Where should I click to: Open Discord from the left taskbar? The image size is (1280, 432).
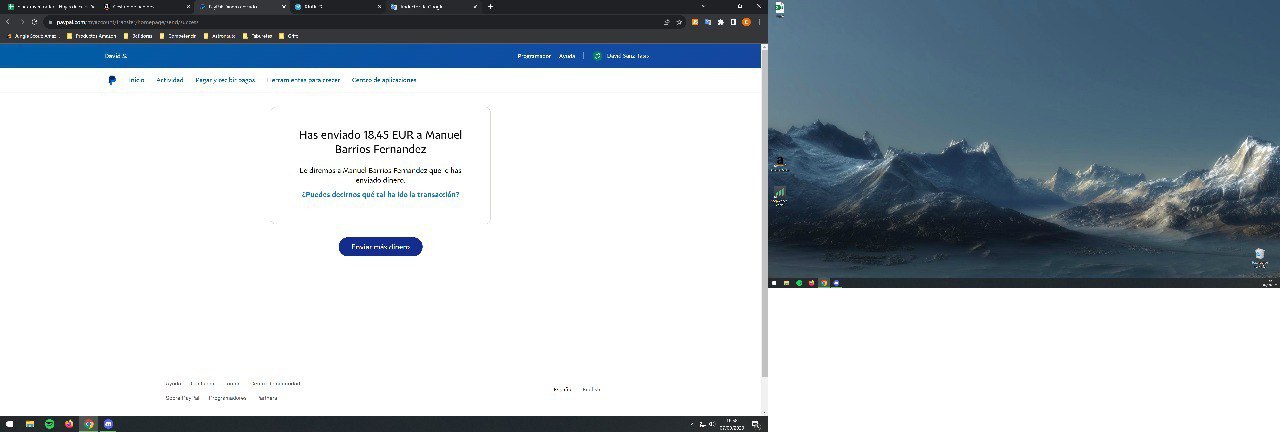pyautogui.click(x=108, y=424)
